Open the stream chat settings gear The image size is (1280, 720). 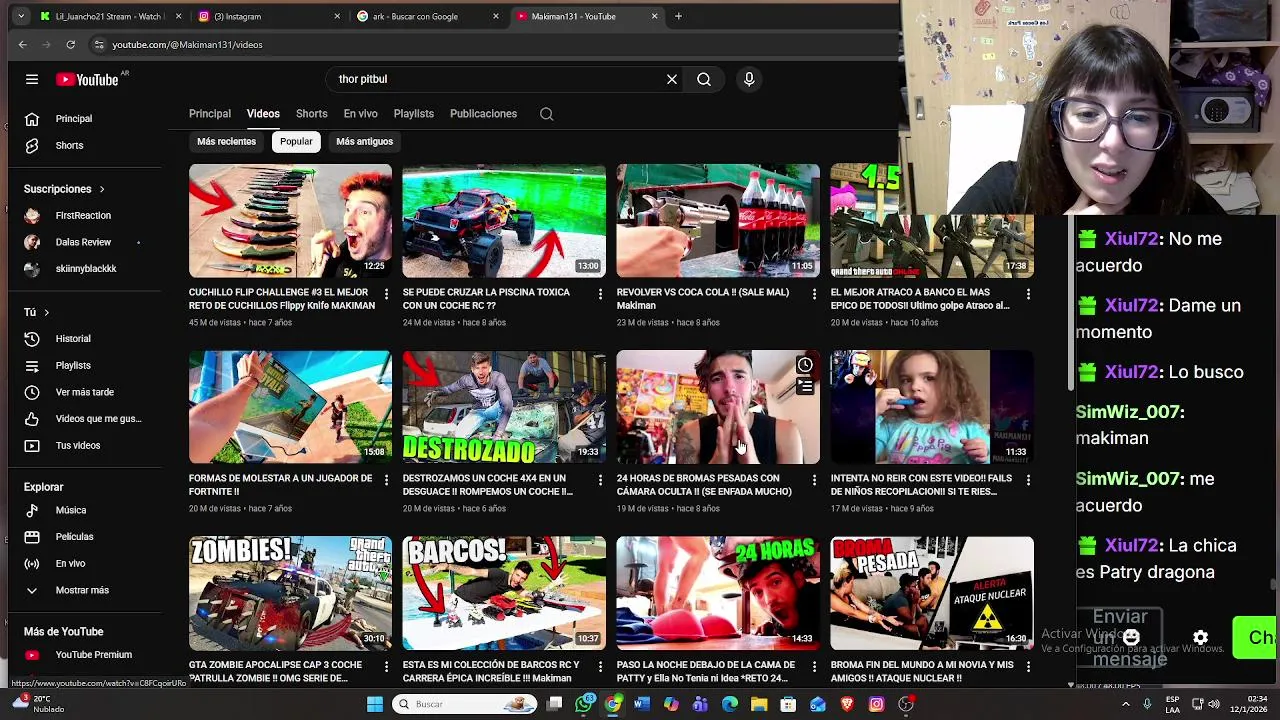tap(1200, 637)
